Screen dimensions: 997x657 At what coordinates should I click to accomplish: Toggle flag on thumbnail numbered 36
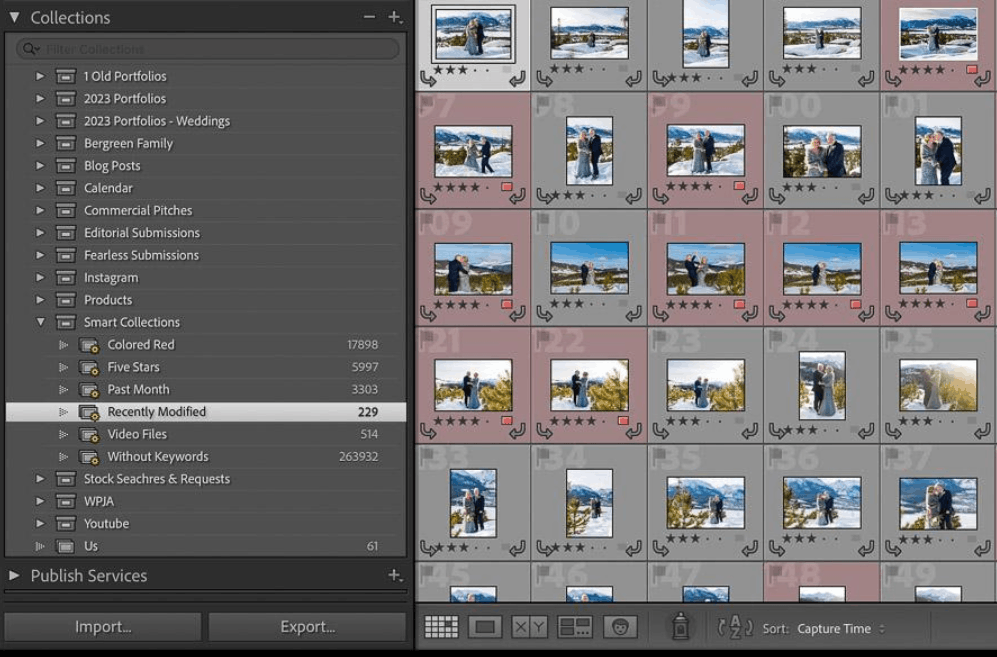coord(775,454)
